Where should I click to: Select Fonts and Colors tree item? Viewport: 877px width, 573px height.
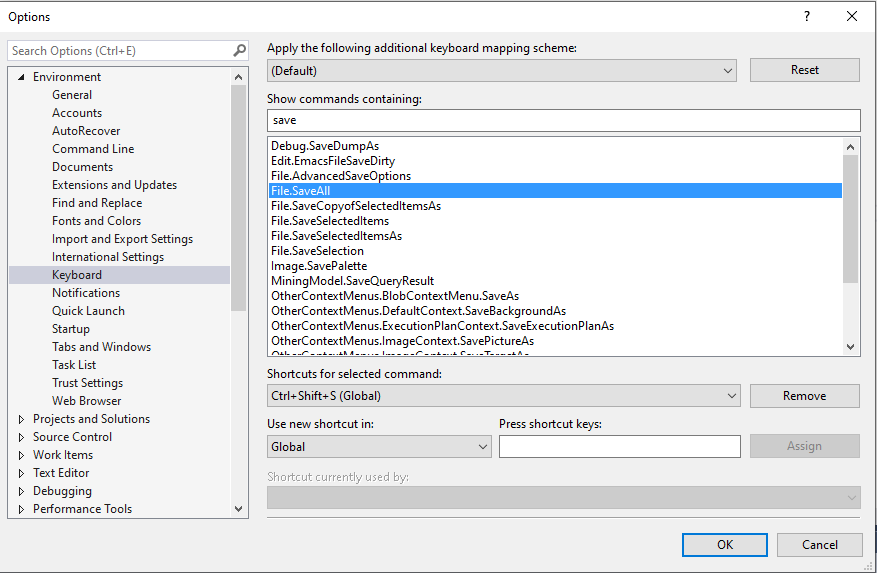click(x=97, y=220)
